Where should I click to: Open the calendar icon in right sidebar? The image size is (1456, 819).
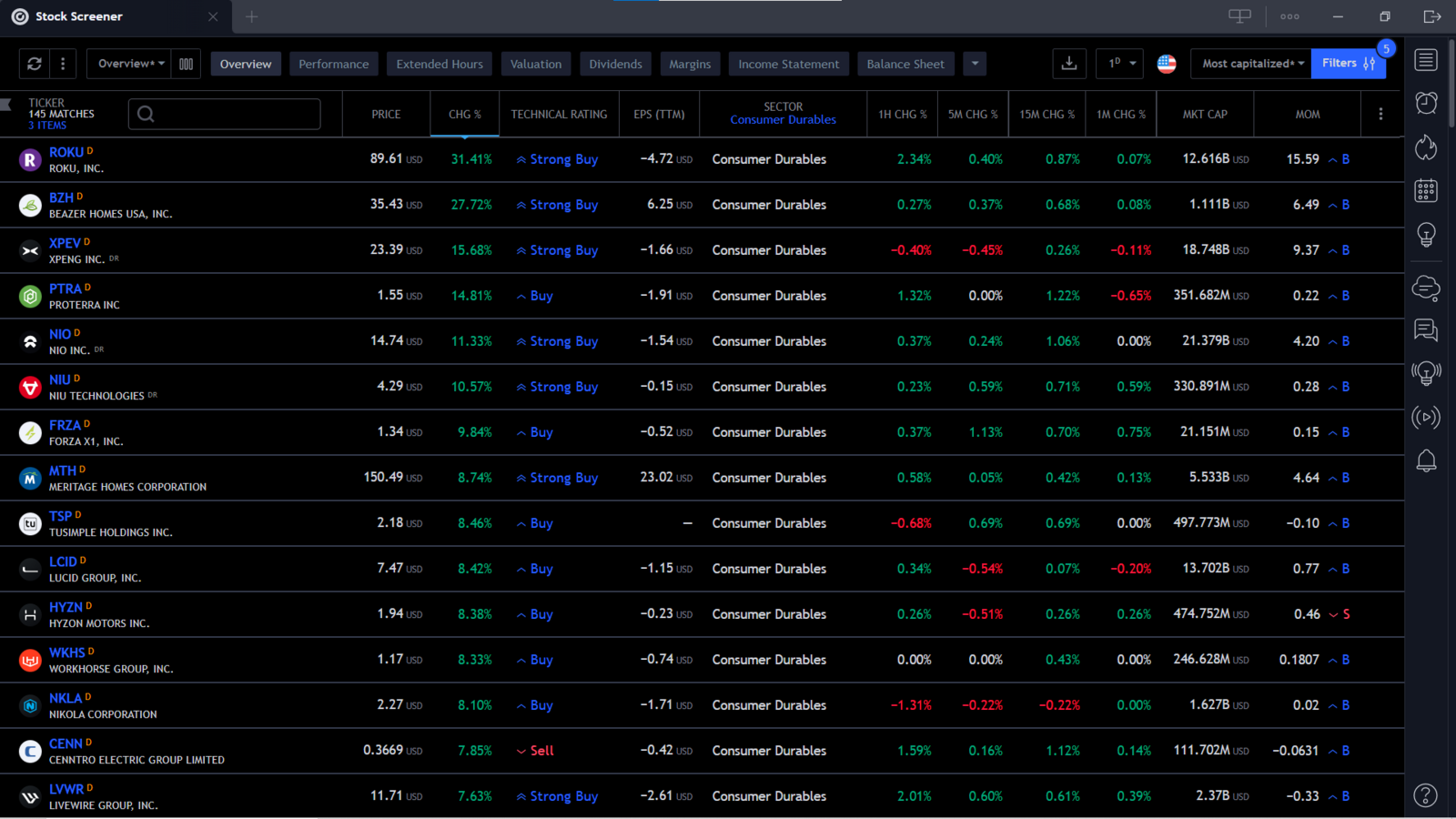1426,190
